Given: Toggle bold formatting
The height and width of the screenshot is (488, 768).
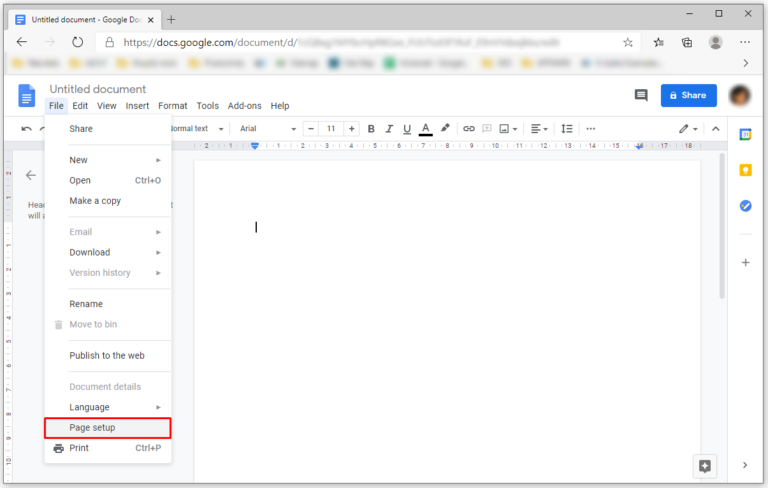Looking at the screenshot, I should click(371, 129).
